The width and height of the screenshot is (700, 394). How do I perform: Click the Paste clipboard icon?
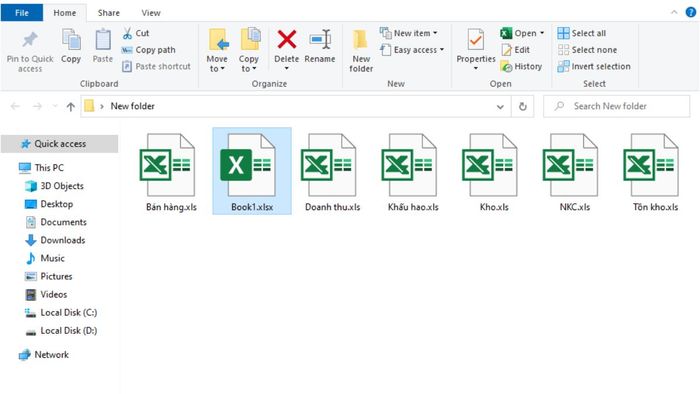click(103, 40)
